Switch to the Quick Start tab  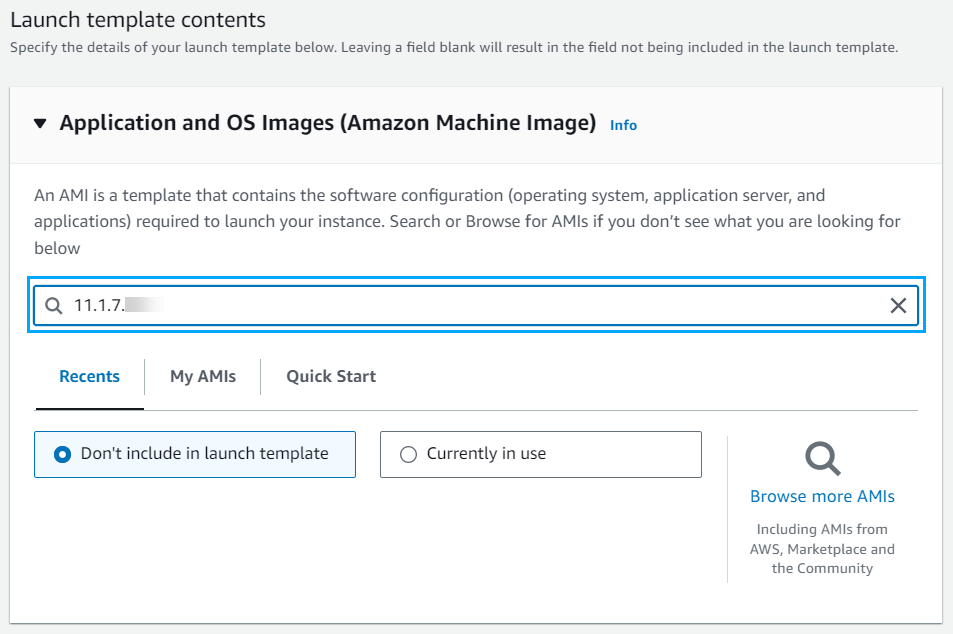tap(331, 376)
